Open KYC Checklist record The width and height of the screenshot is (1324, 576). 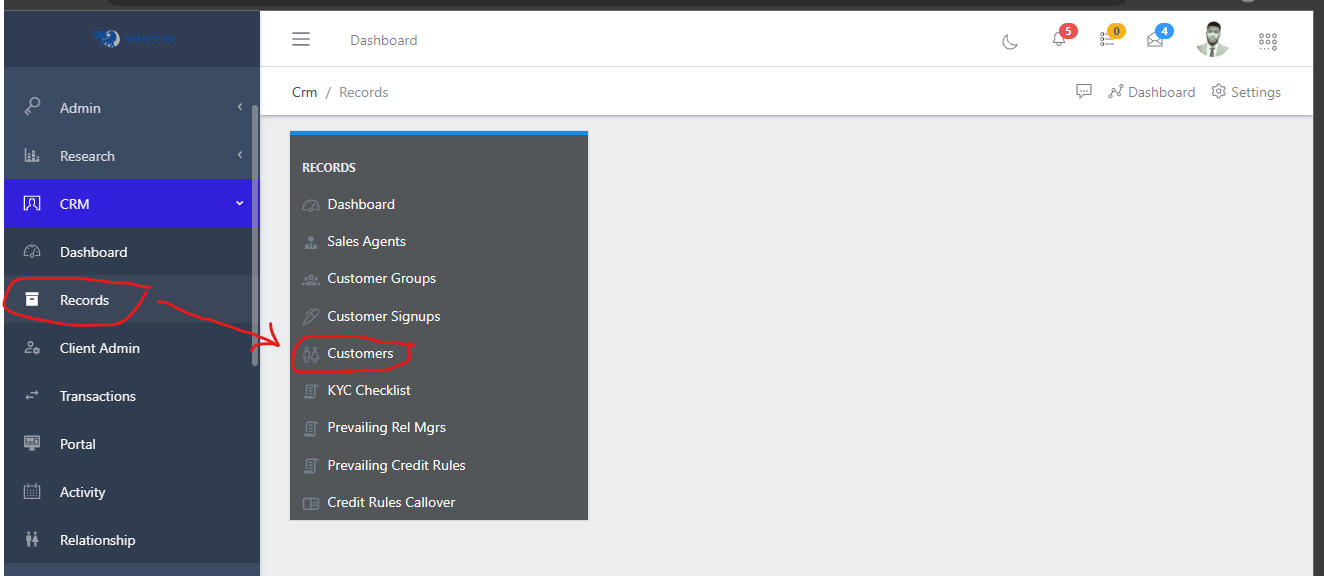click(369, 390)
